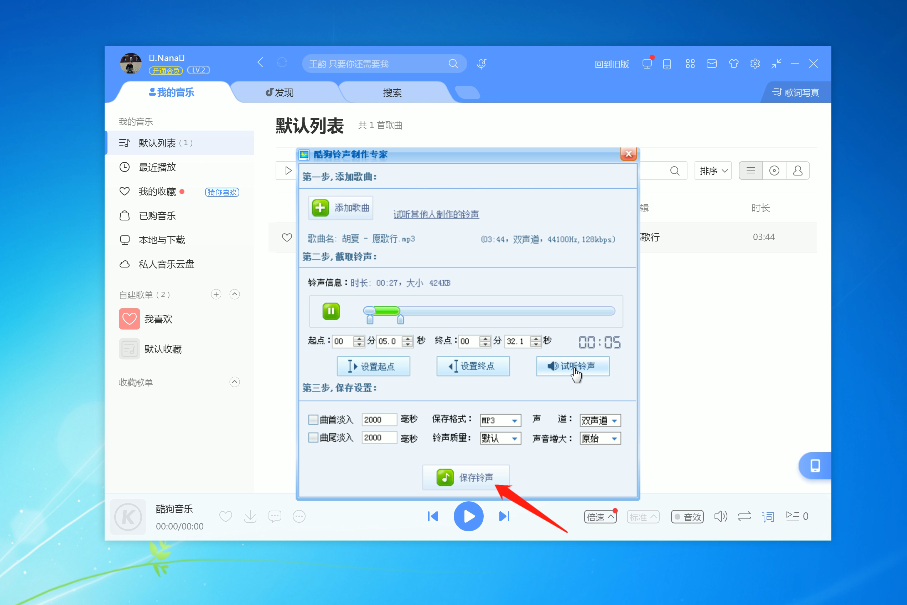Viewport: 907px width, 605px height.
Task: Play the song with the blue play button
Action: pos(469,516)
